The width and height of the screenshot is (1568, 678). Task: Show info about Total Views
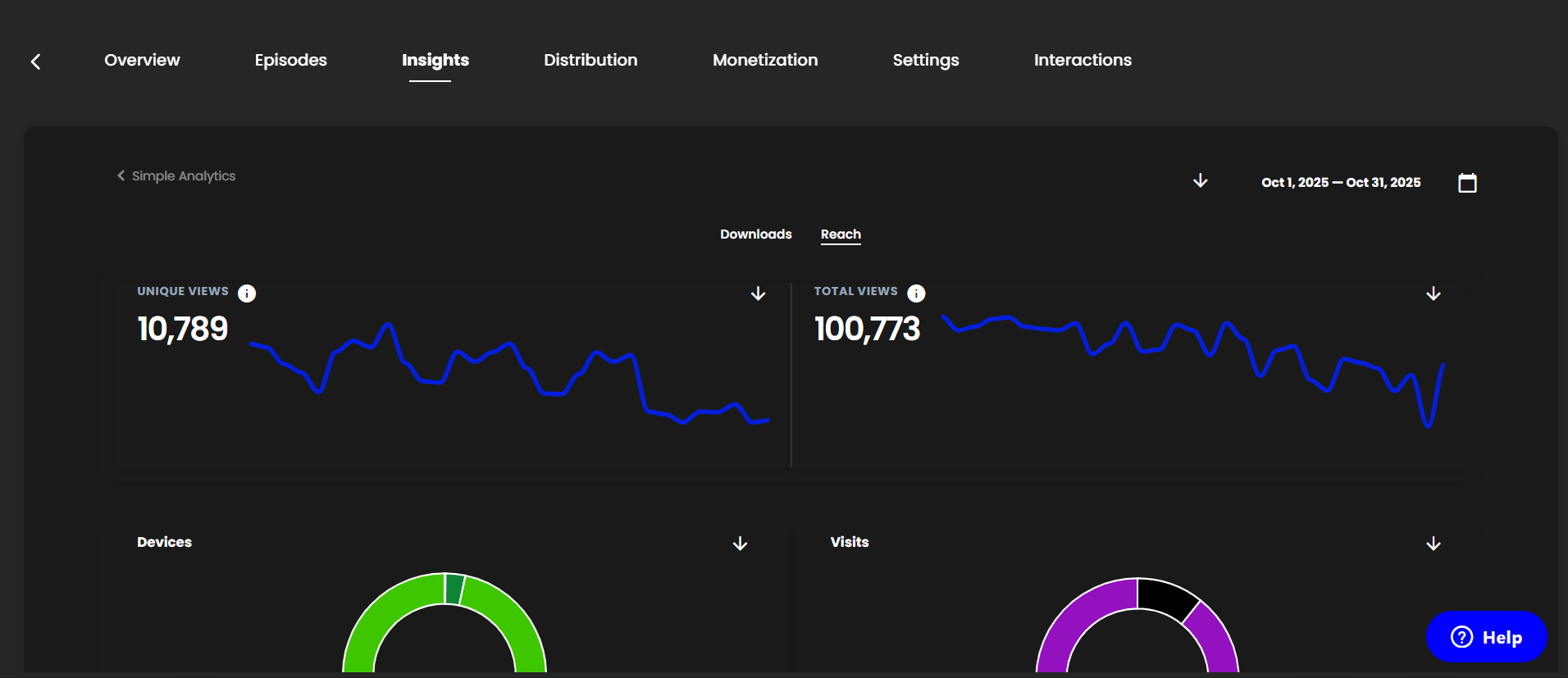click(917, 293)
